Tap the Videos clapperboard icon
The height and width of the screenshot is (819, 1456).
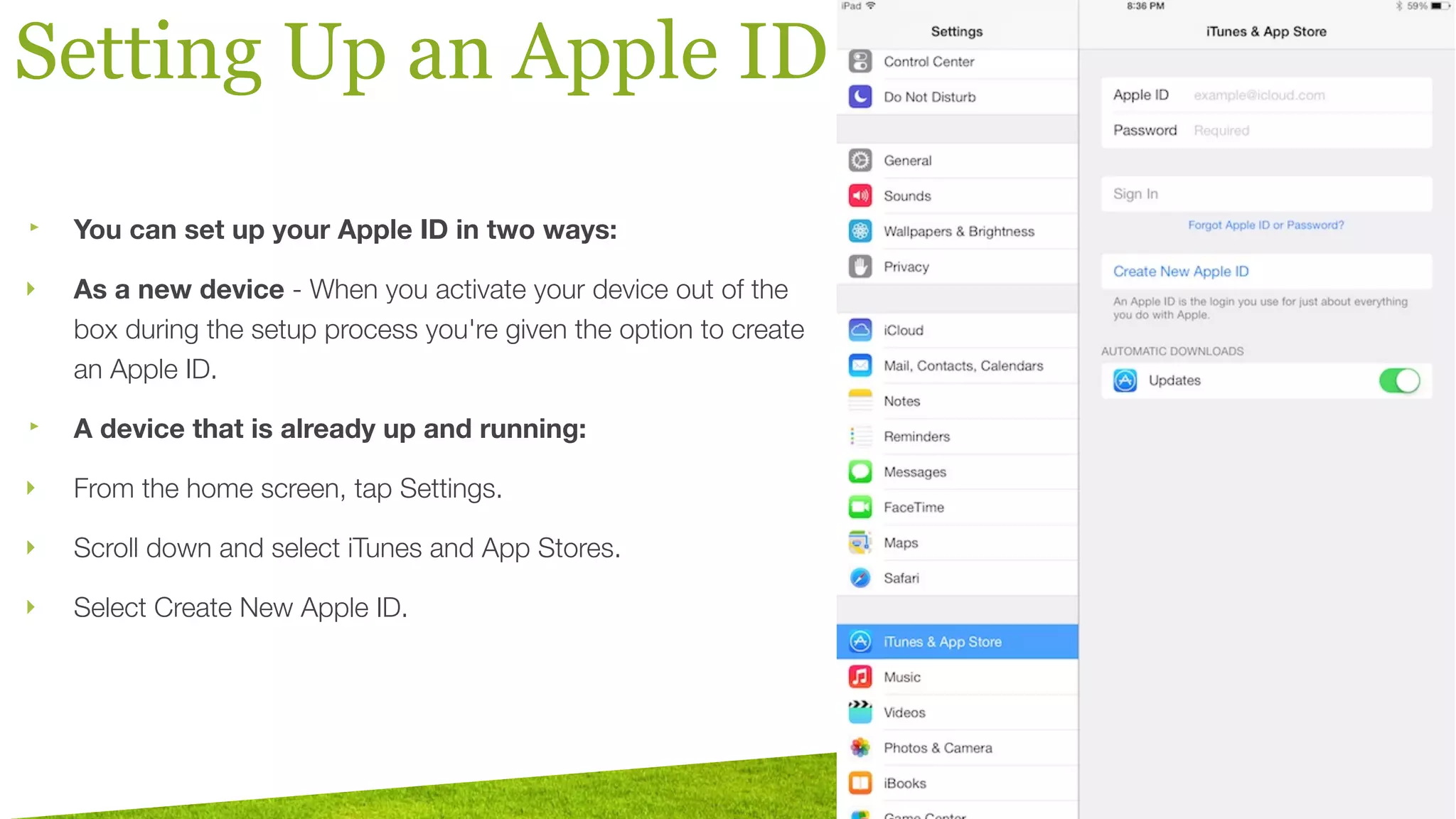coord(860,712)
